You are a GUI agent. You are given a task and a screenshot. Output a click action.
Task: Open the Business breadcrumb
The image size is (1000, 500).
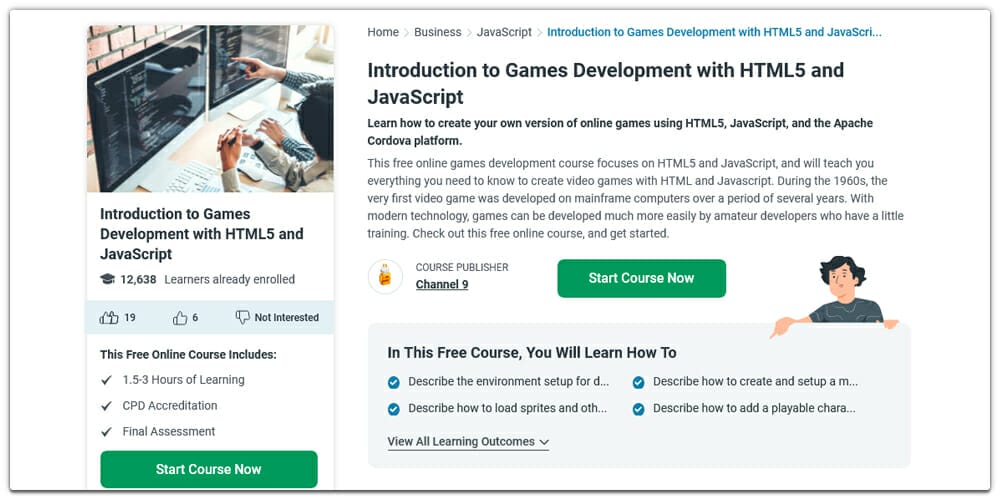tap(438, 33)
